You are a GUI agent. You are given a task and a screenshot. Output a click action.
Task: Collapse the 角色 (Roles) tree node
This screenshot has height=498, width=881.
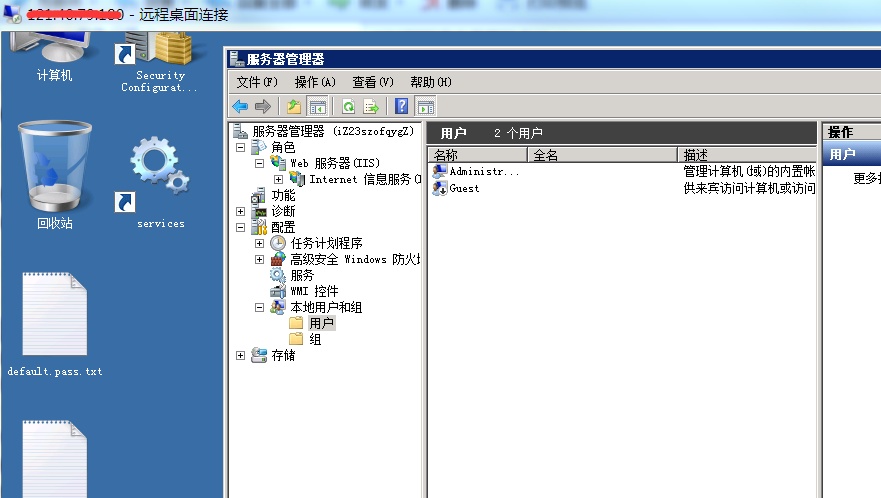(x=241, y=147)
